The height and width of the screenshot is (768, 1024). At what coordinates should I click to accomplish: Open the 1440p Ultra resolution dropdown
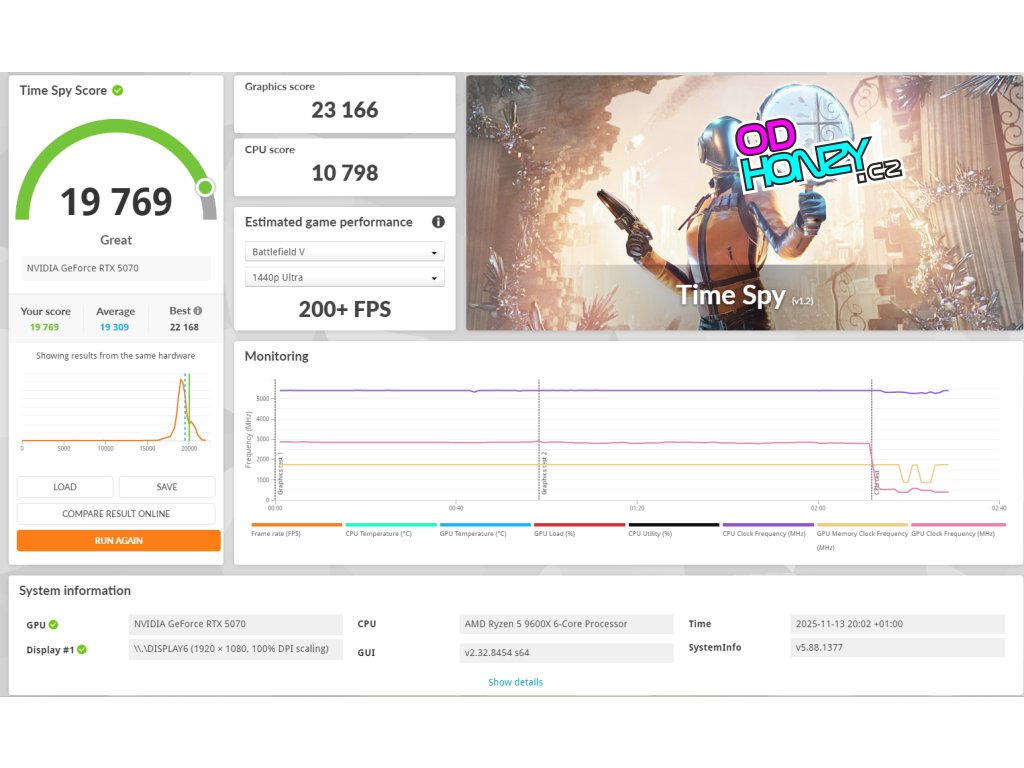pos(345,277)
